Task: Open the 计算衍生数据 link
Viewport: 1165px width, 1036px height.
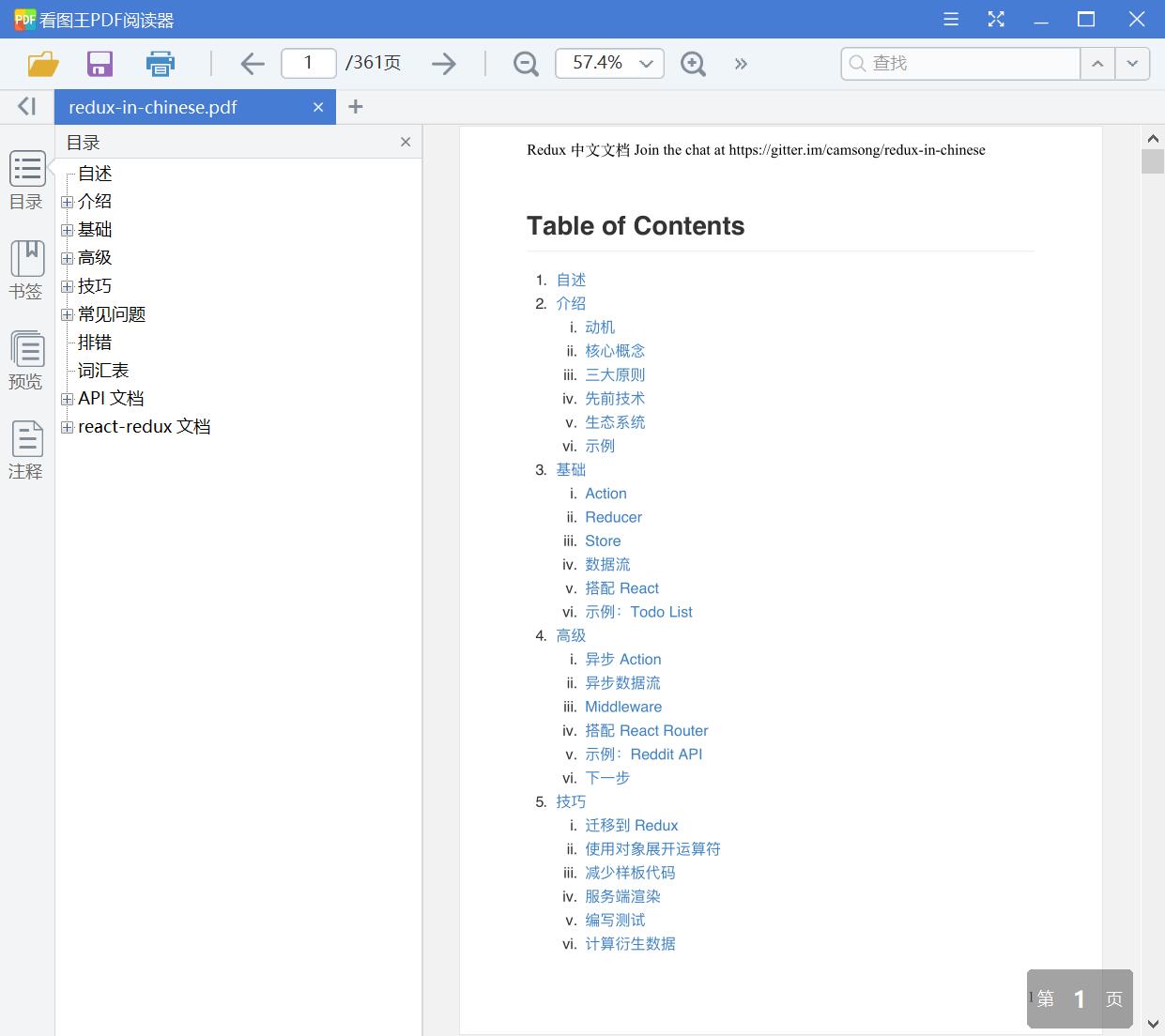Action: 630,944
